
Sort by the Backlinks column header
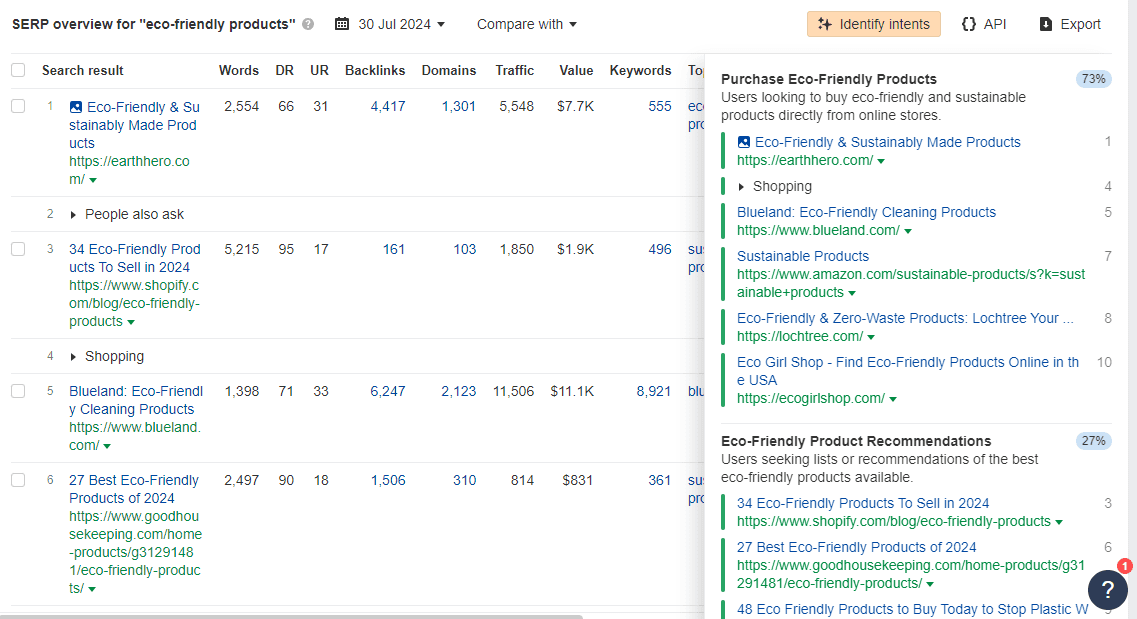375,70
